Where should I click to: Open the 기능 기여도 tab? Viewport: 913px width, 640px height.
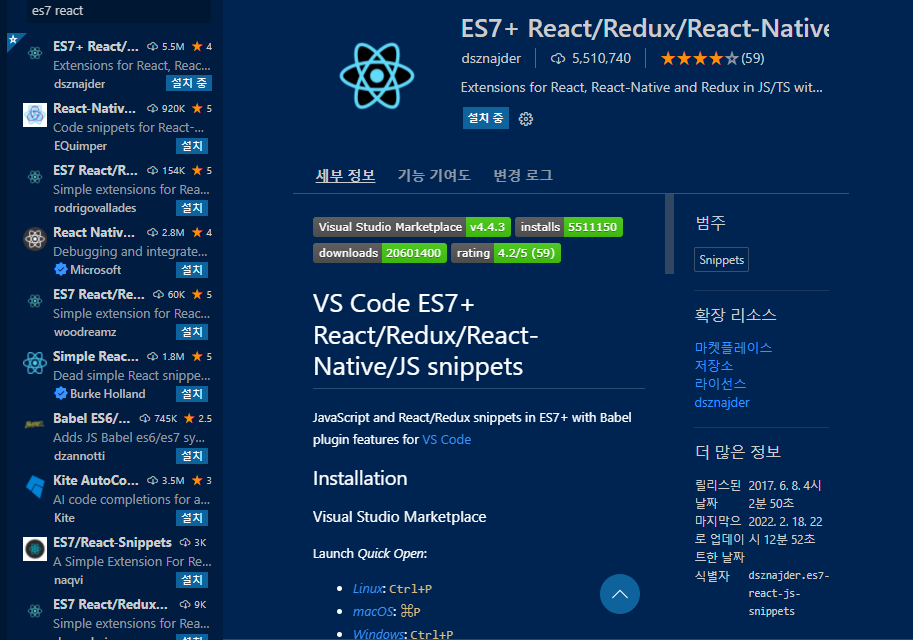coord(434,175)
